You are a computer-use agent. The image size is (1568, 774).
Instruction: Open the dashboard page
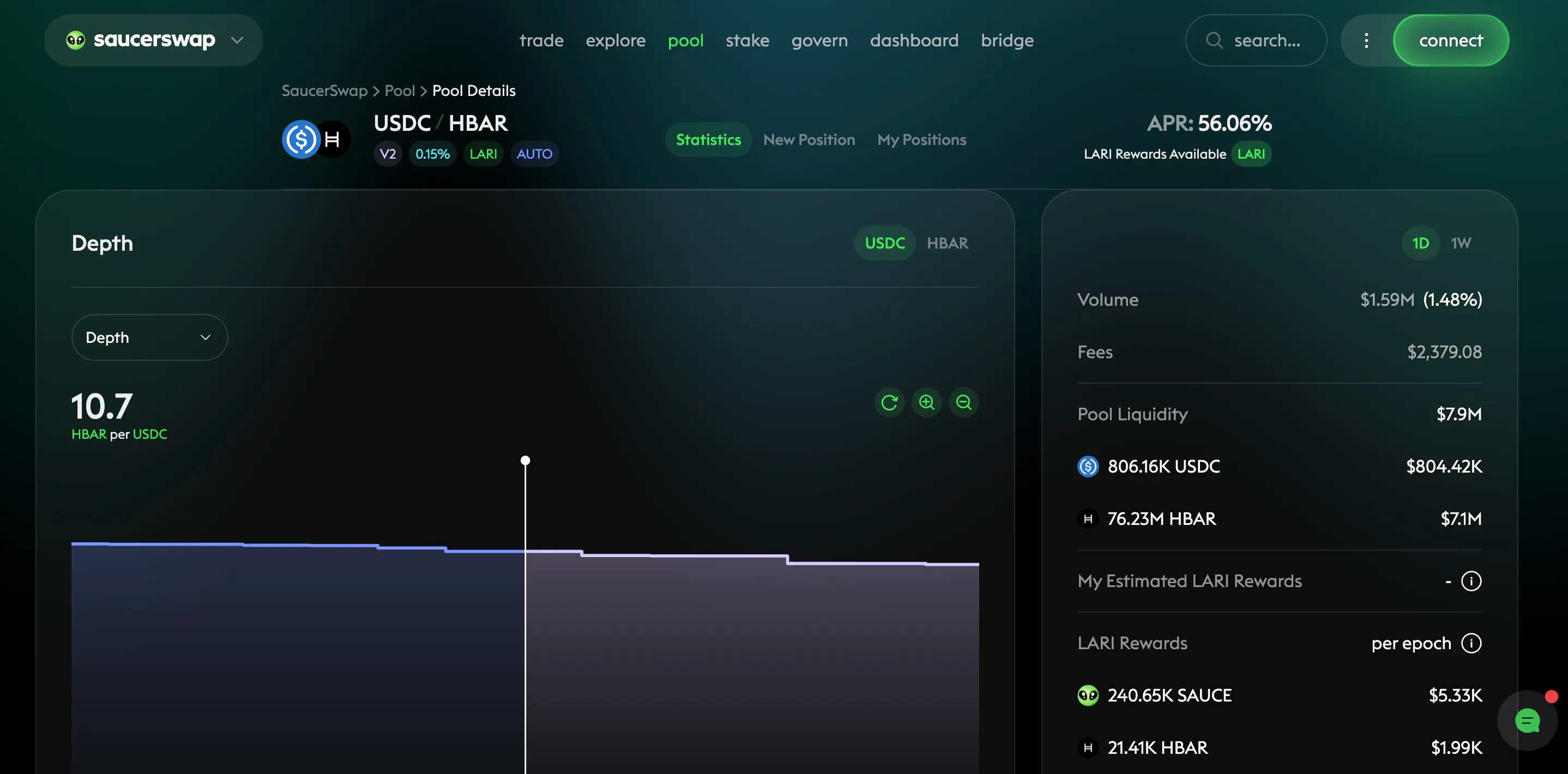coord(914,40)
